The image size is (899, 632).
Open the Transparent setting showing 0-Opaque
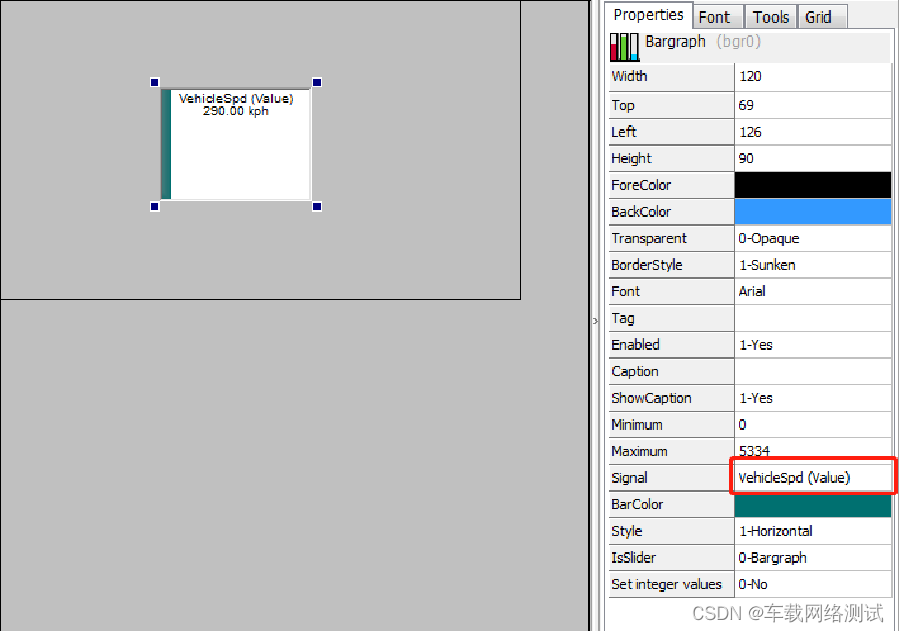812,238
